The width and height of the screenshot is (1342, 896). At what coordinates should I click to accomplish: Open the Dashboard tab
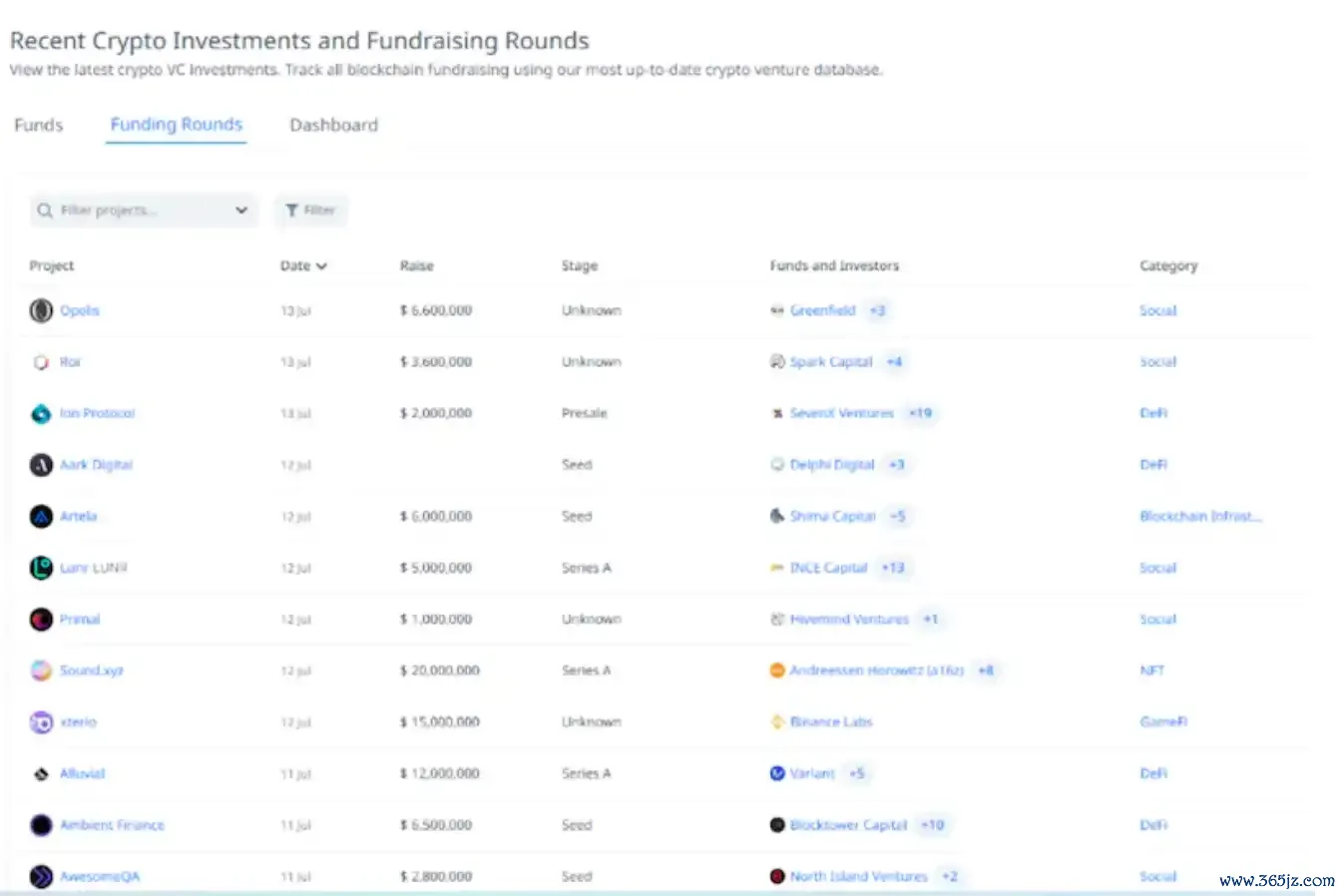click(x=334, y=126)
